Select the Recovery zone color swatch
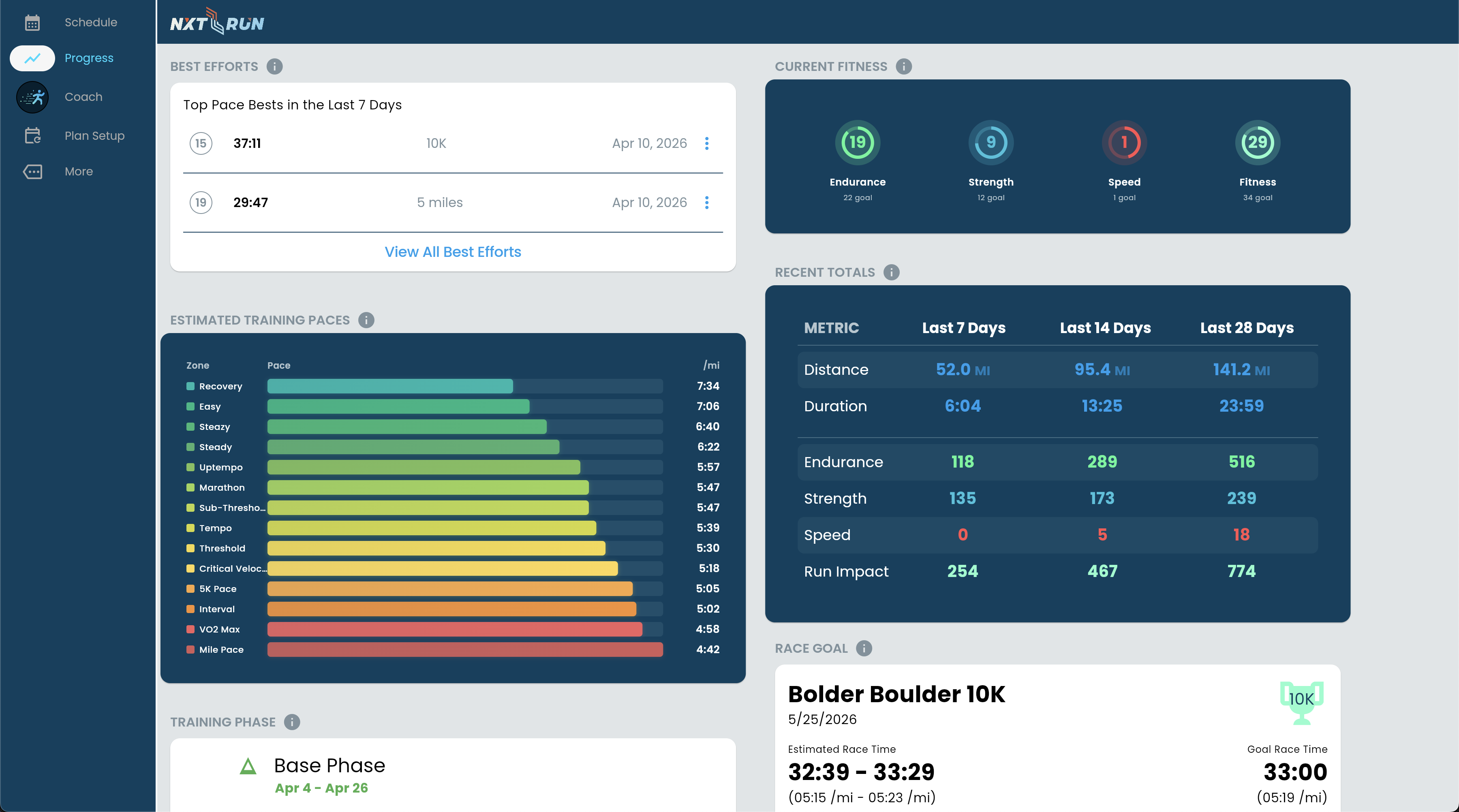The width and height of the screenshot is (1459, 812). click(x=191, y=386)
